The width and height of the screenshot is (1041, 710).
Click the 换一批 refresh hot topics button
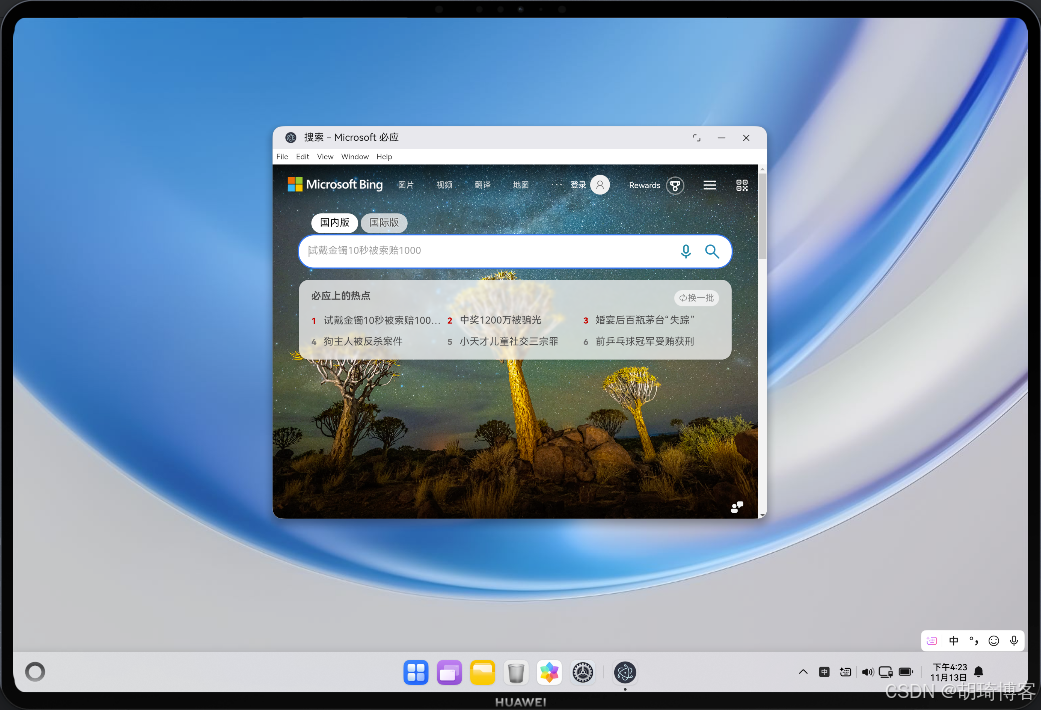695,297
